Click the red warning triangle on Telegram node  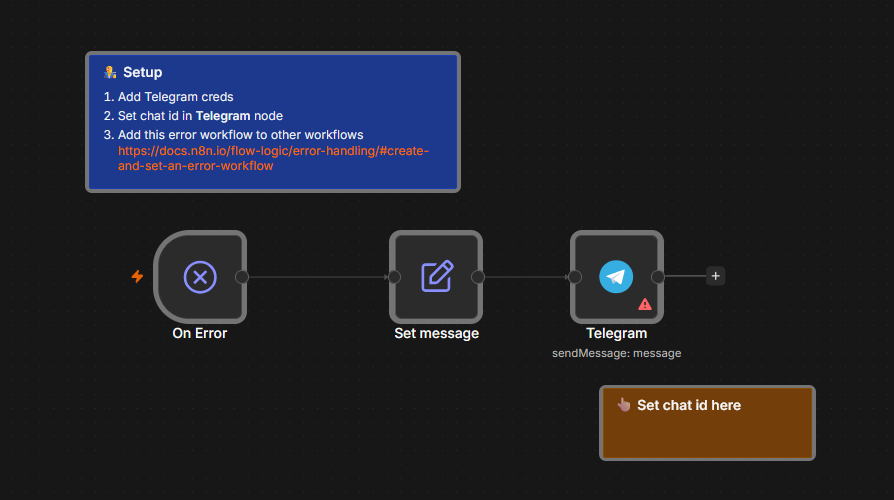pos(645,304)
